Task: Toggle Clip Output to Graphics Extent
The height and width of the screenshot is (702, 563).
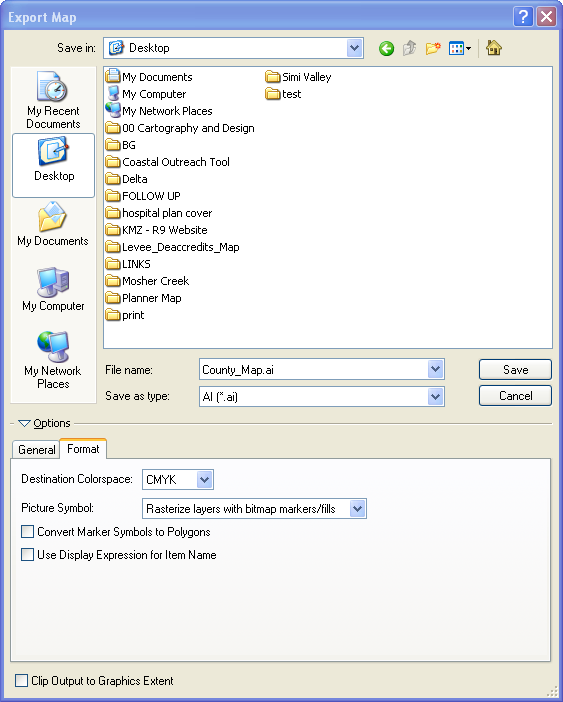Action: click(21, 681)
